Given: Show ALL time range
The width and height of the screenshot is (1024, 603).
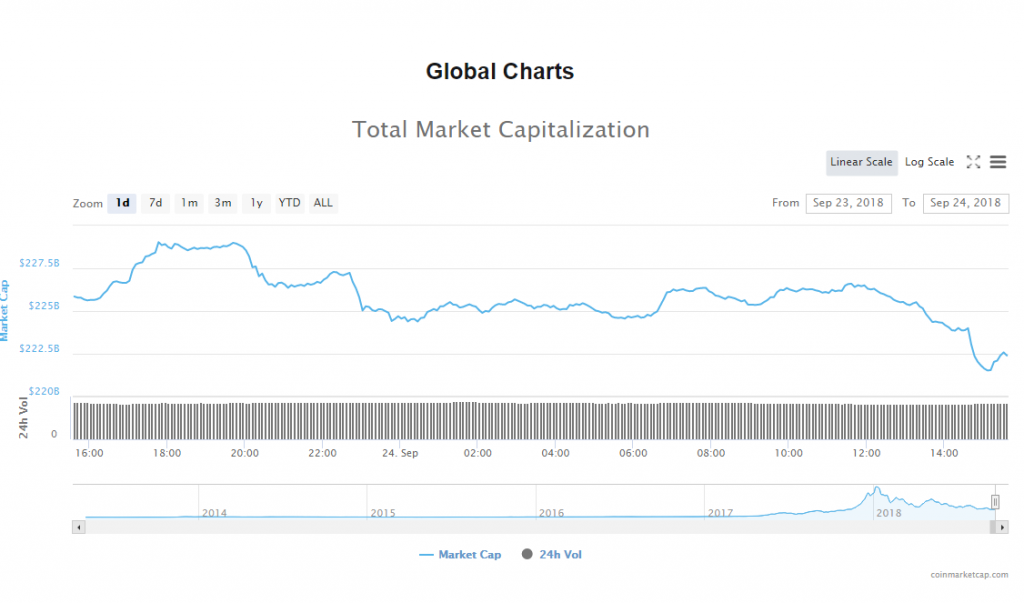Looking at the screenshot, I should [x=323, y=203].
